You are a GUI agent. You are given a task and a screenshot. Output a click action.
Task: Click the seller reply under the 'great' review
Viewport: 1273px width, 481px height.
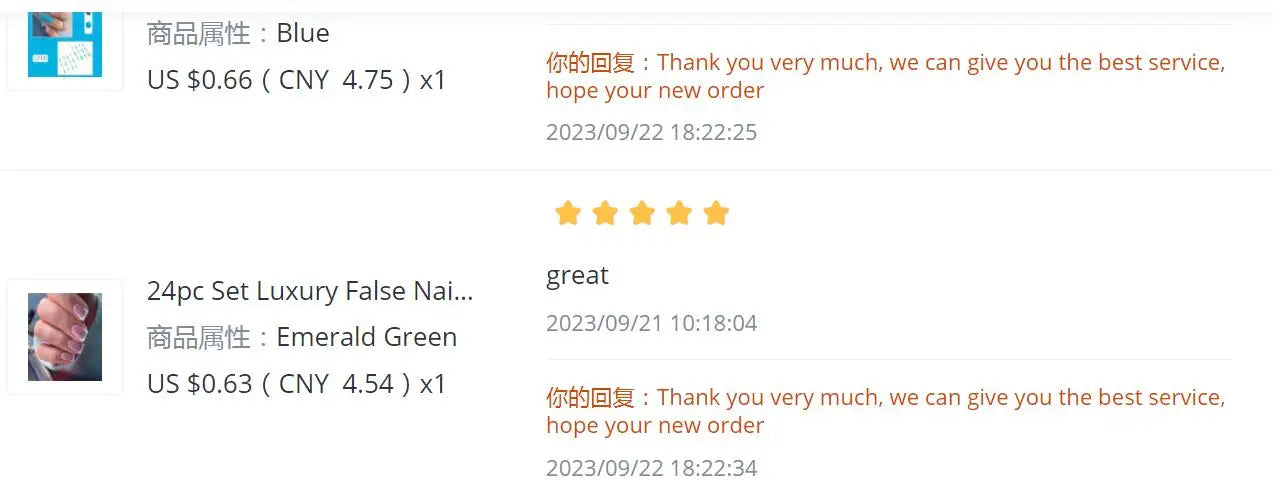click(x=885, y=411)
